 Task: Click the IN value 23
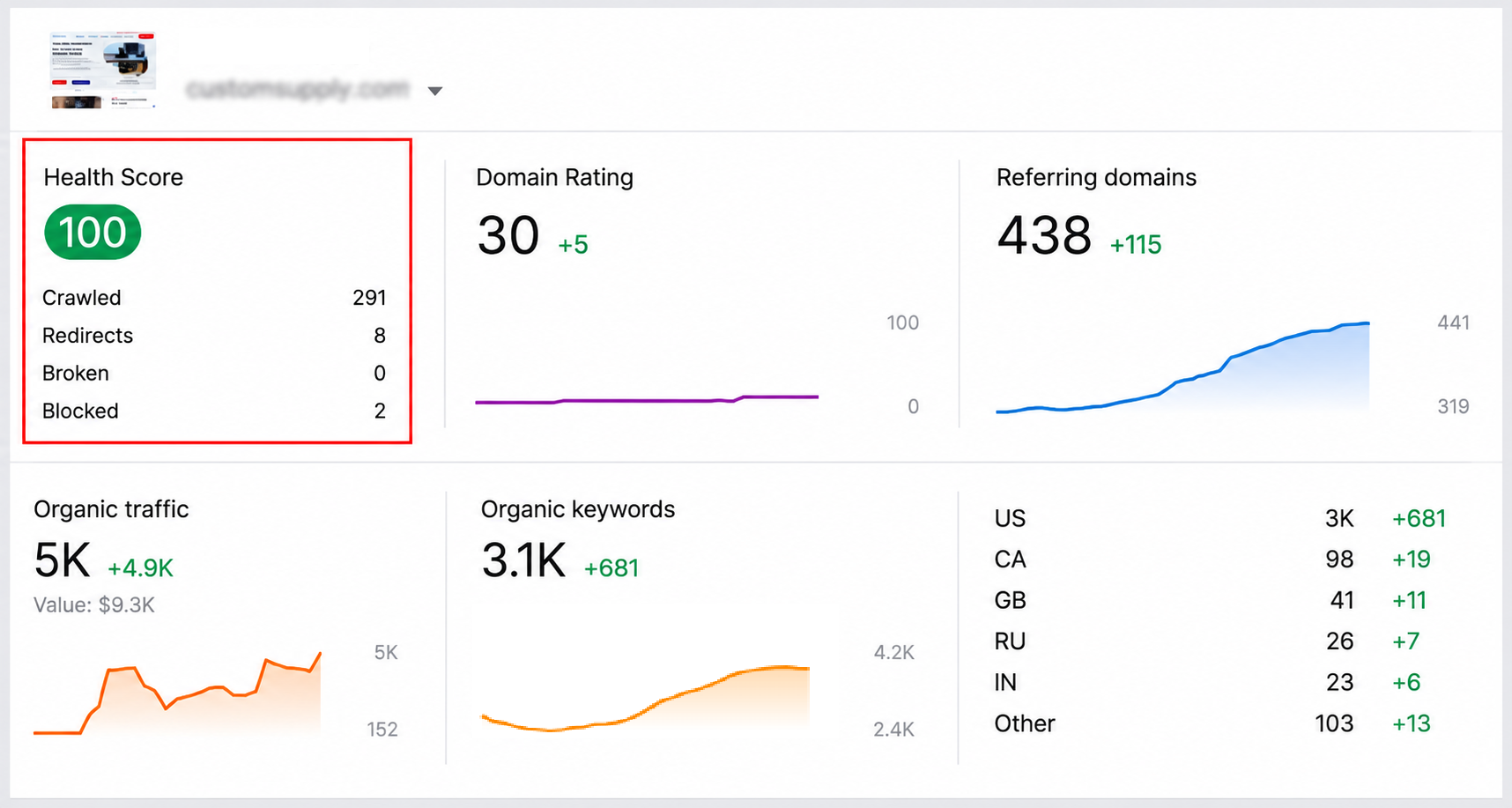coord(1340,682)
